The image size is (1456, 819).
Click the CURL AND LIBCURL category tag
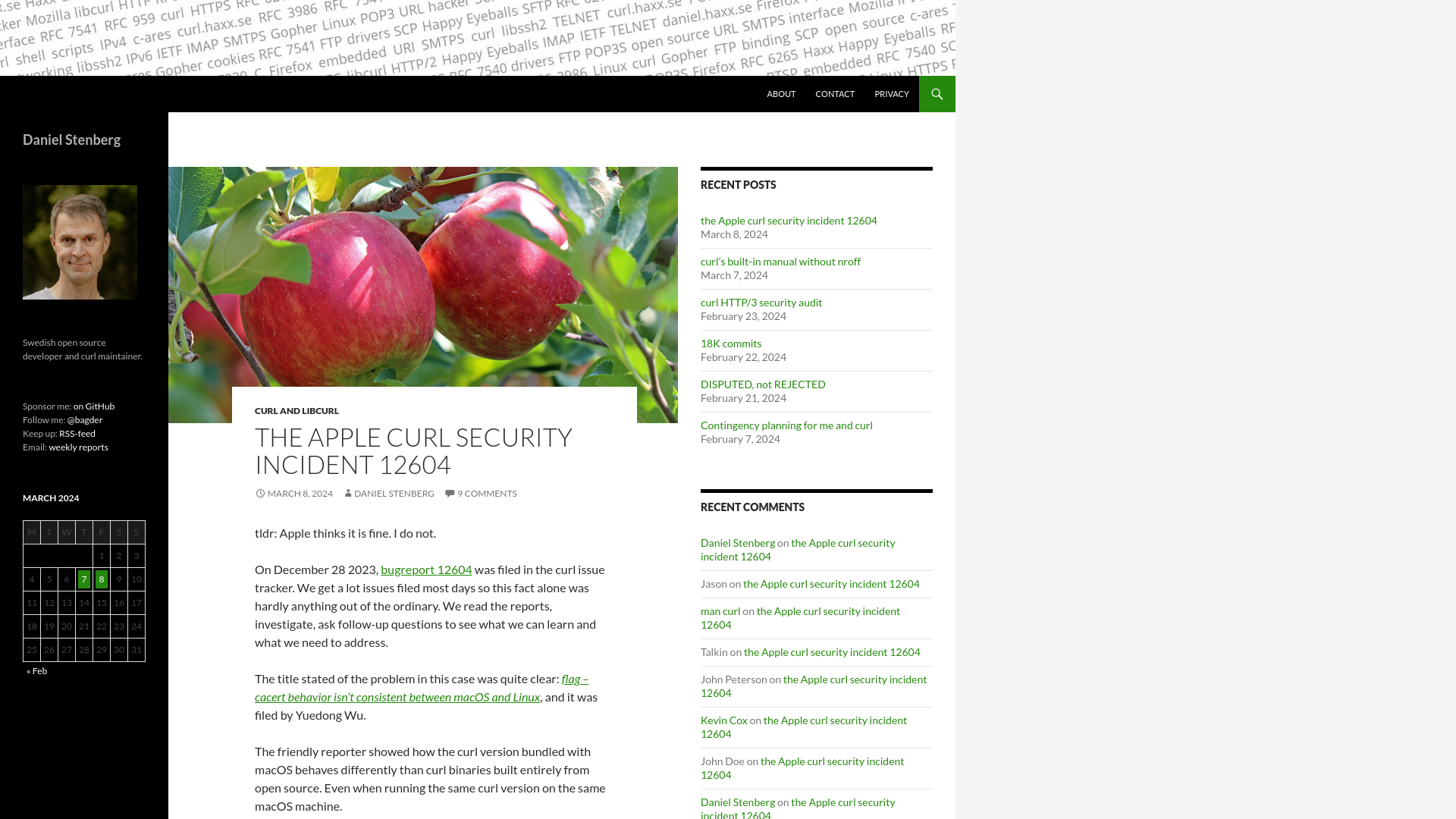pyautogui.click(x=296, y=410)
